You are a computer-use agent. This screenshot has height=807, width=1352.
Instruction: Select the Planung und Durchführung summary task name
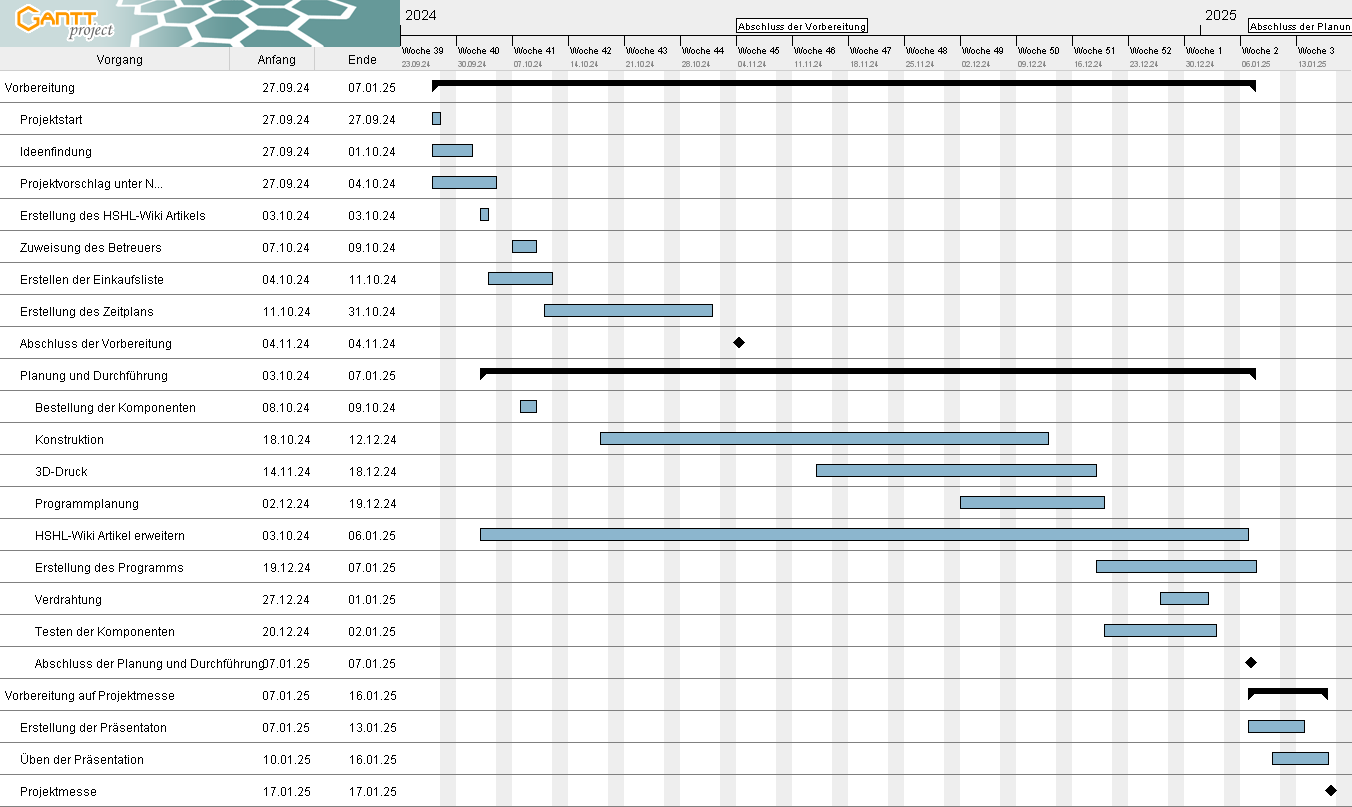point(94,376)
